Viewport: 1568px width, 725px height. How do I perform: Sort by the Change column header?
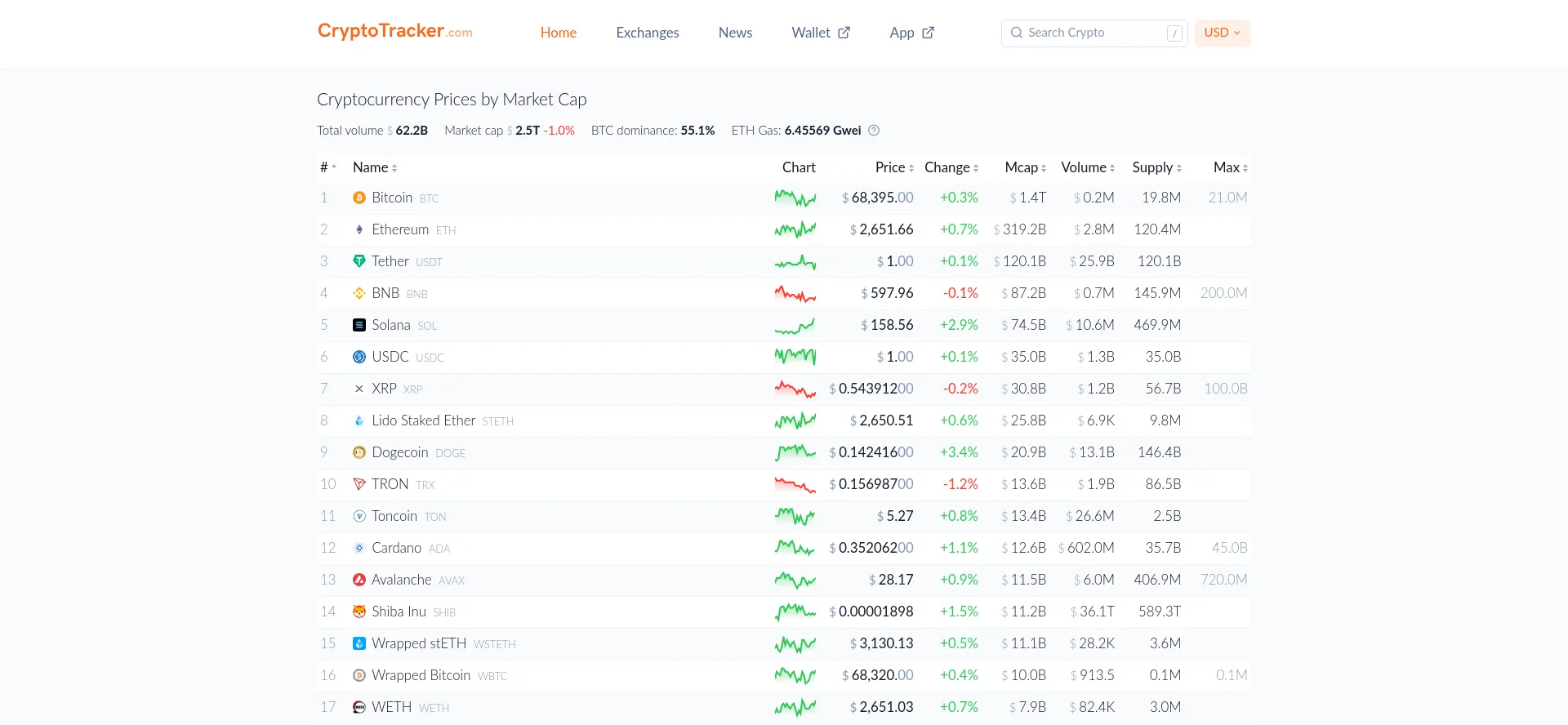tap(951, 167)
